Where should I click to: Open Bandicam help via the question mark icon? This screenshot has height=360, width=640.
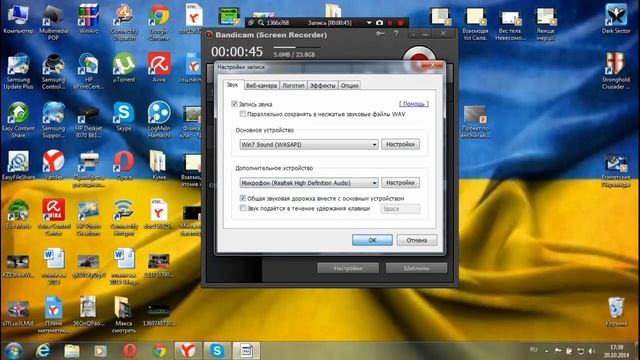[x=396, y=34]
